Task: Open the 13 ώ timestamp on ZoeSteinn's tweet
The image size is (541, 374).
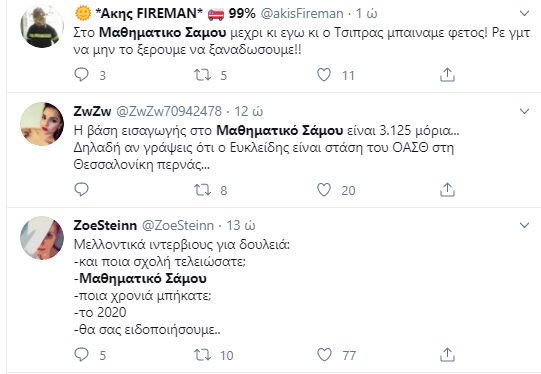Action: [240, 225]
